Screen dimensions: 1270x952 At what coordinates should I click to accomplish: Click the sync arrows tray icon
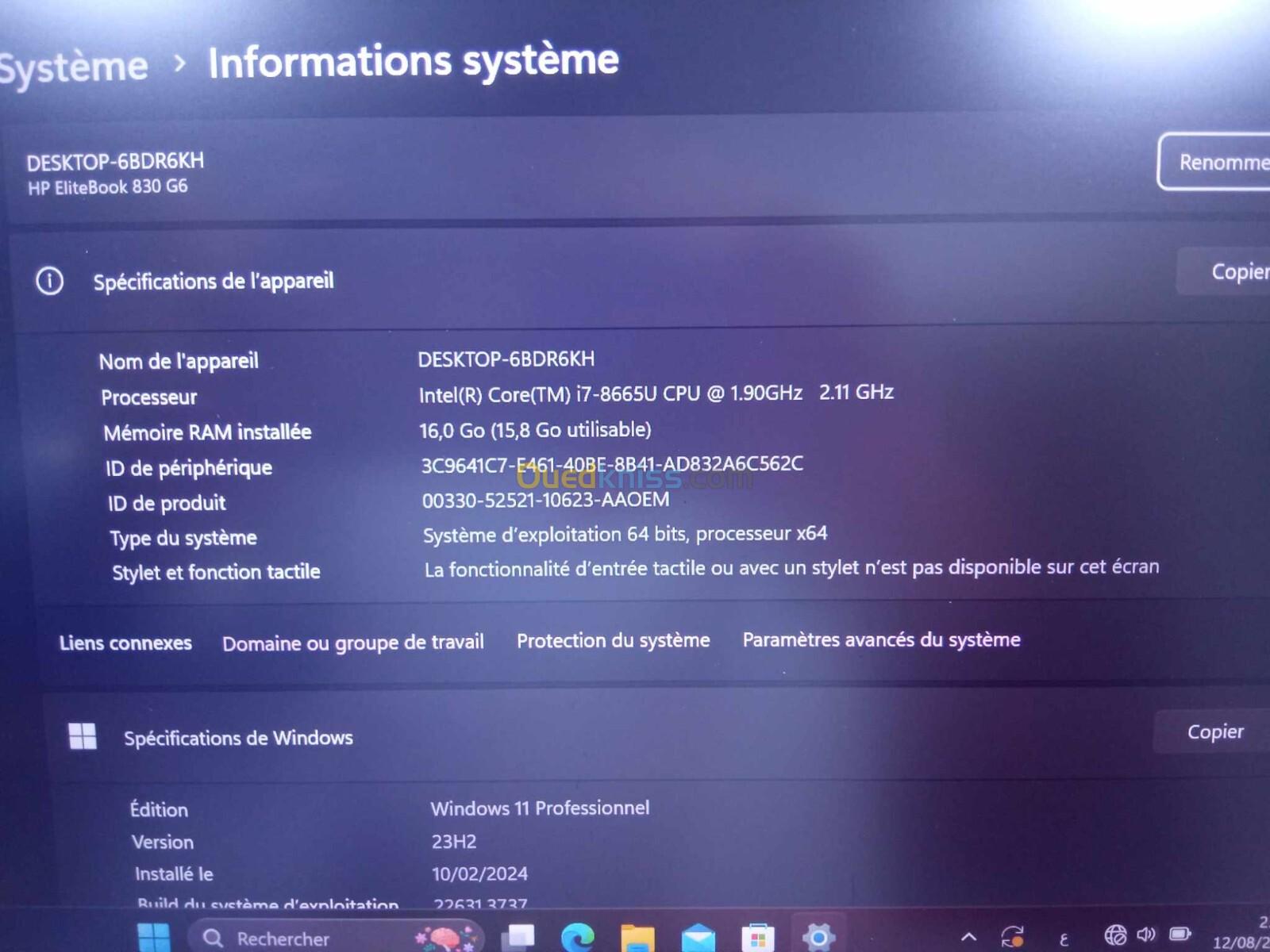point(1012,937)
